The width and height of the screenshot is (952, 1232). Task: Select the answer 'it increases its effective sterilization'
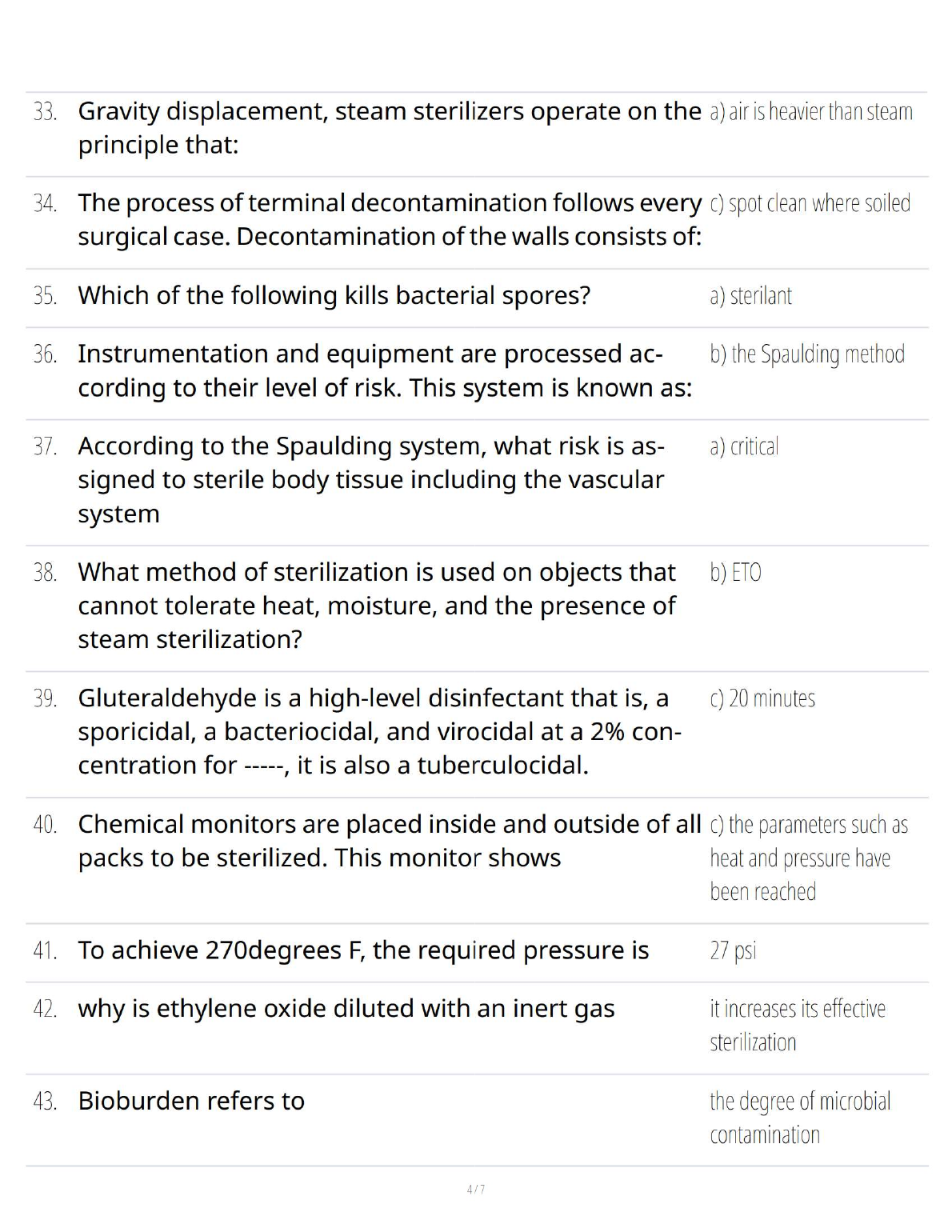(797, 1025)
